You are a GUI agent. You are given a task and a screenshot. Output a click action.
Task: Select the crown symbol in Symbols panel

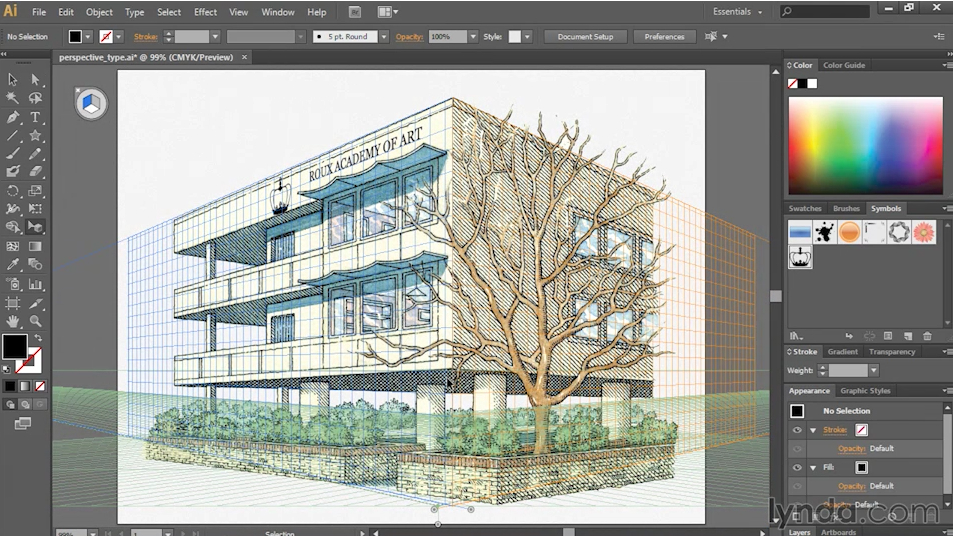(800, 257)
